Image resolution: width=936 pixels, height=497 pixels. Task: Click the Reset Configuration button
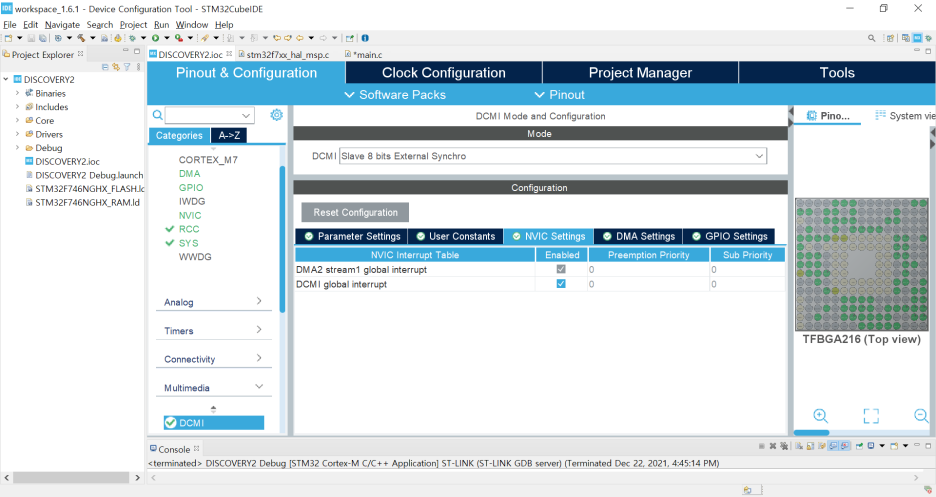point(355,212)
